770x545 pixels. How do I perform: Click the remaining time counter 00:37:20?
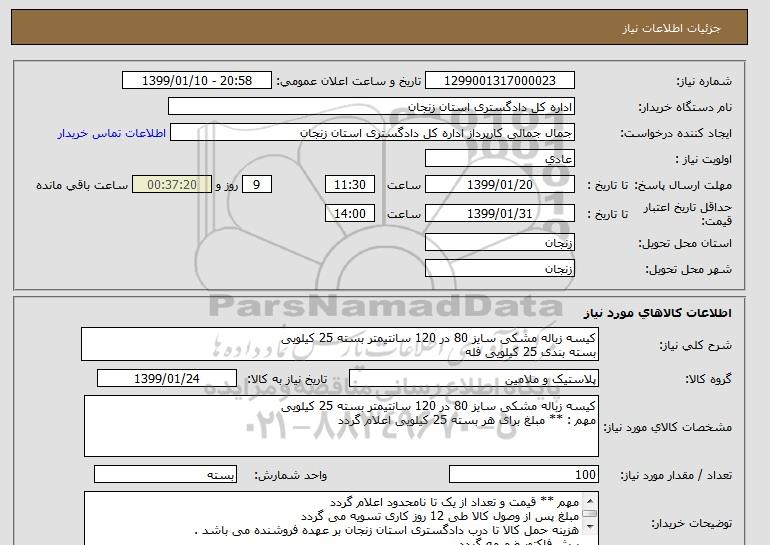click(172, 185)
